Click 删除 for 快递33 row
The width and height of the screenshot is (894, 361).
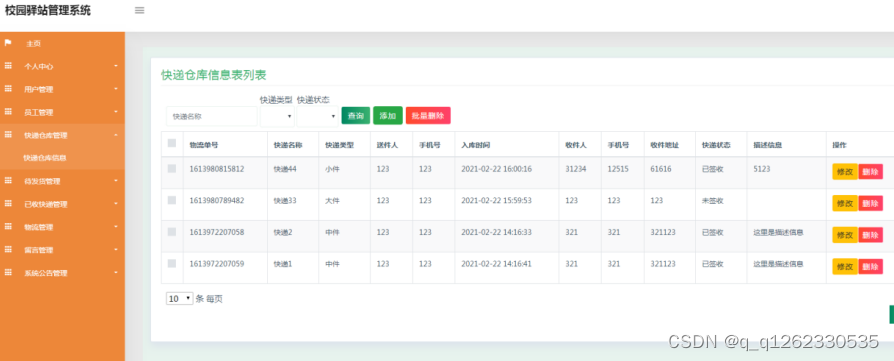pos(871,203)
